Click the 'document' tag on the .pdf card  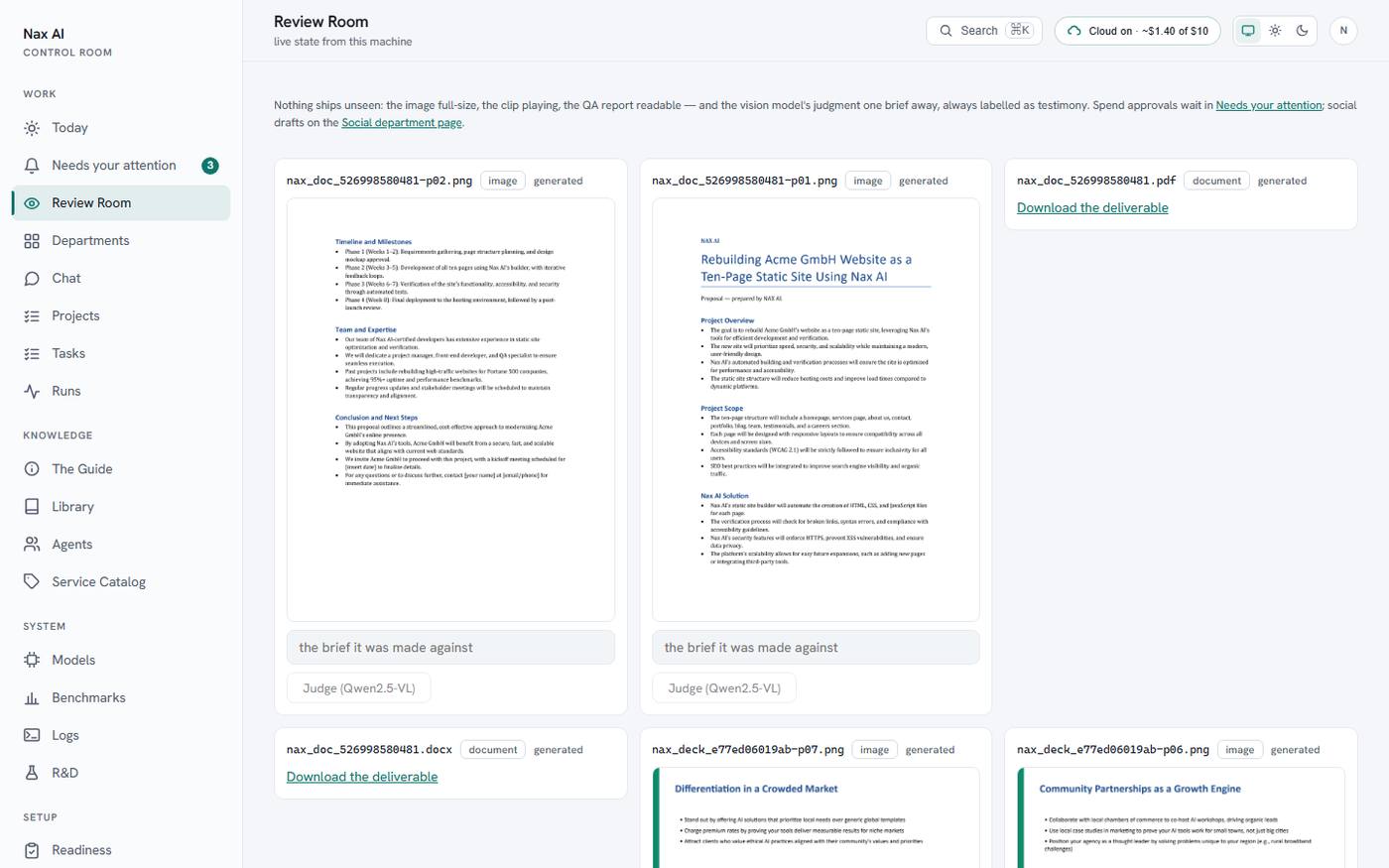pyautogui.click(x=1217, y=182)
